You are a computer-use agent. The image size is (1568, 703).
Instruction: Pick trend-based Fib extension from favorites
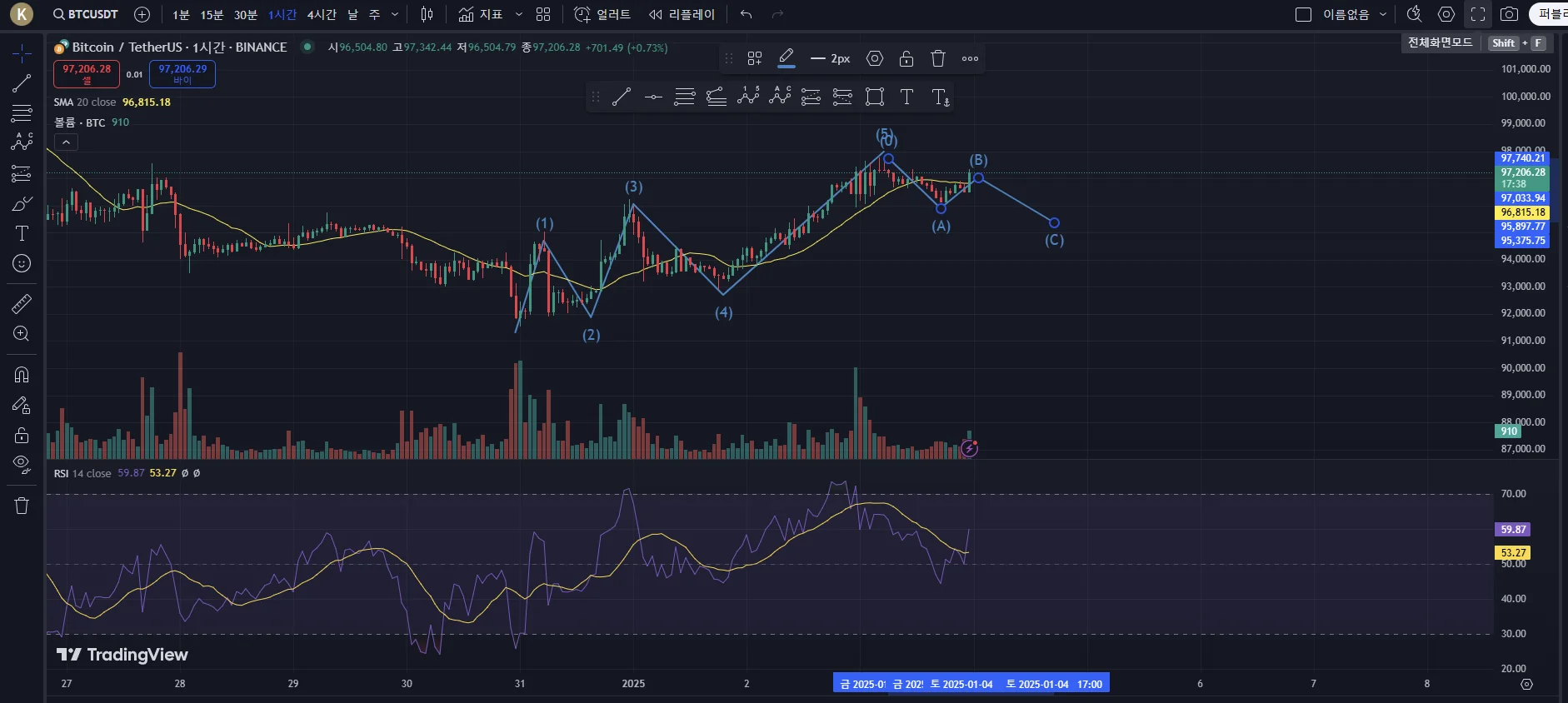(x=717, y=97)
